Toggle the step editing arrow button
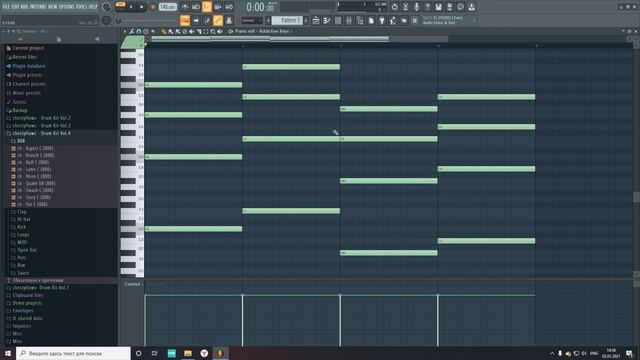 196,20
